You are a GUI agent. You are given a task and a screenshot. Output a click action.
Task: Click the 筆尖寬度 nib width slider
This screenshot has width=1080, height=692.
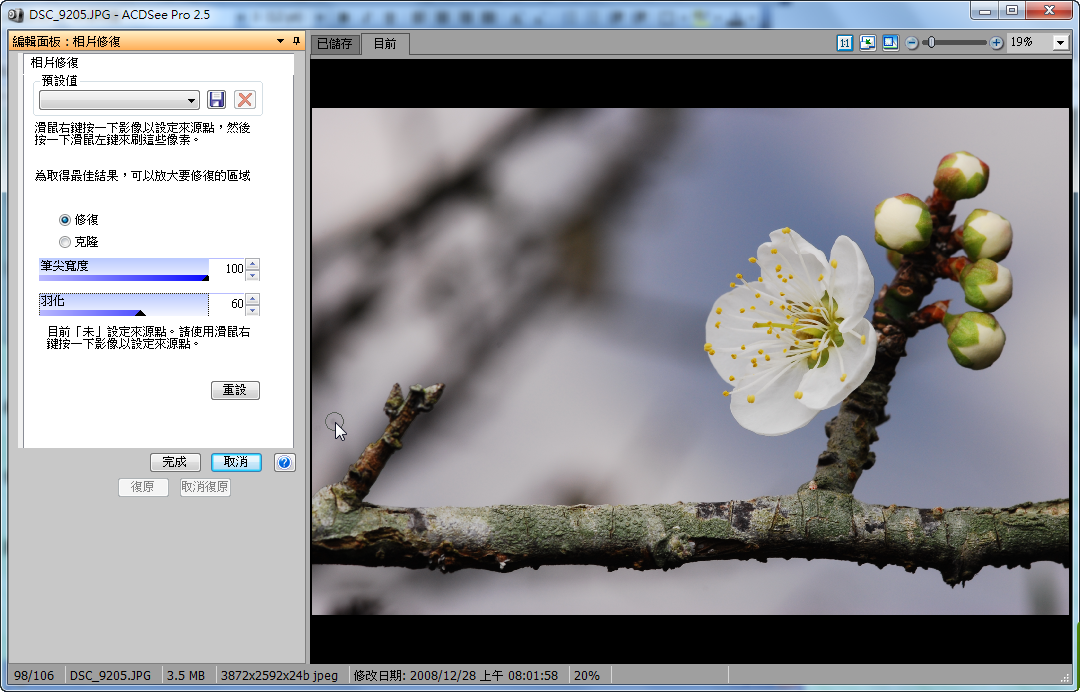123,270
